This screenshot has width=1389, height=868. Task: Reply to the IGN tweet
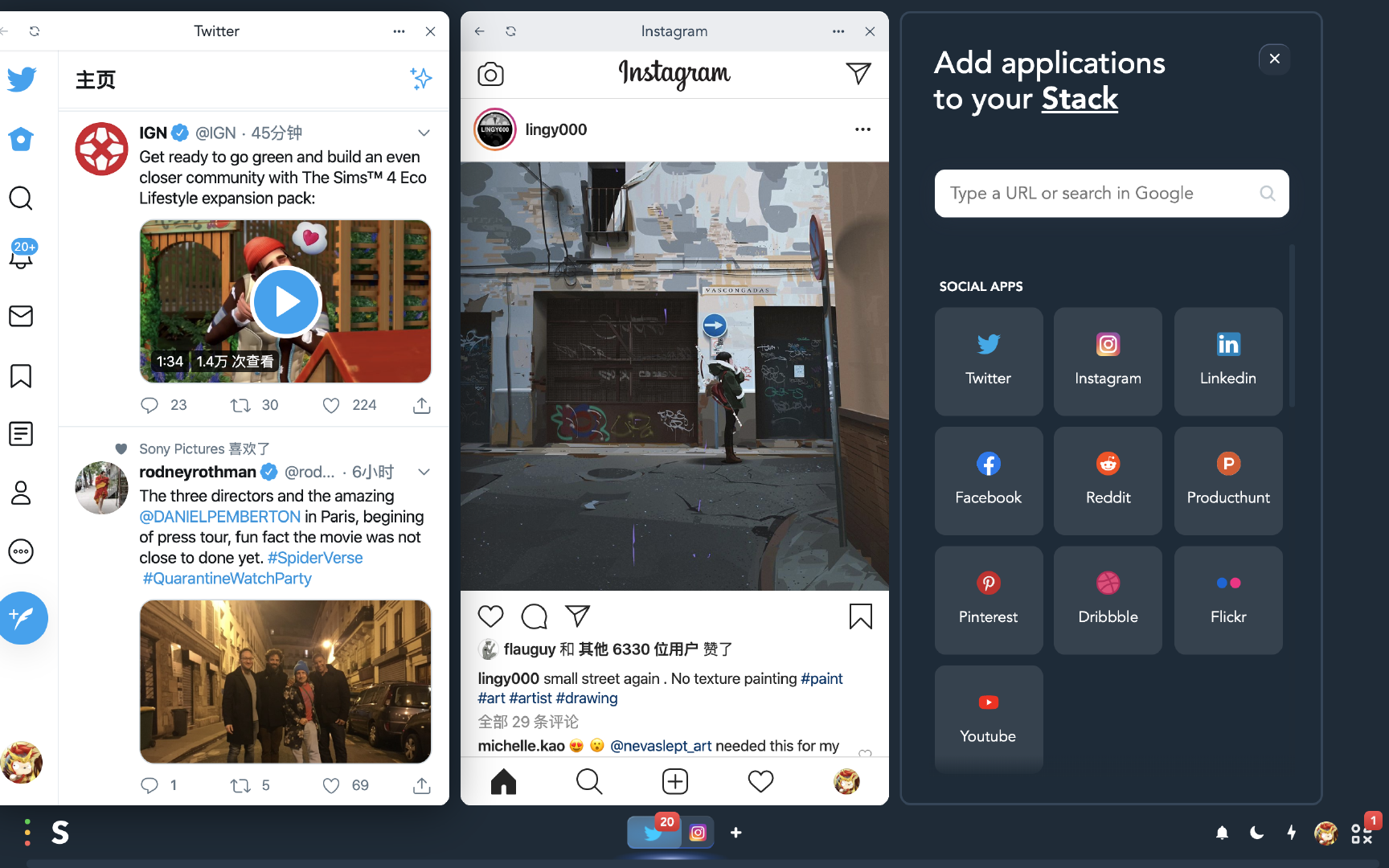click(x=150, y=405)
